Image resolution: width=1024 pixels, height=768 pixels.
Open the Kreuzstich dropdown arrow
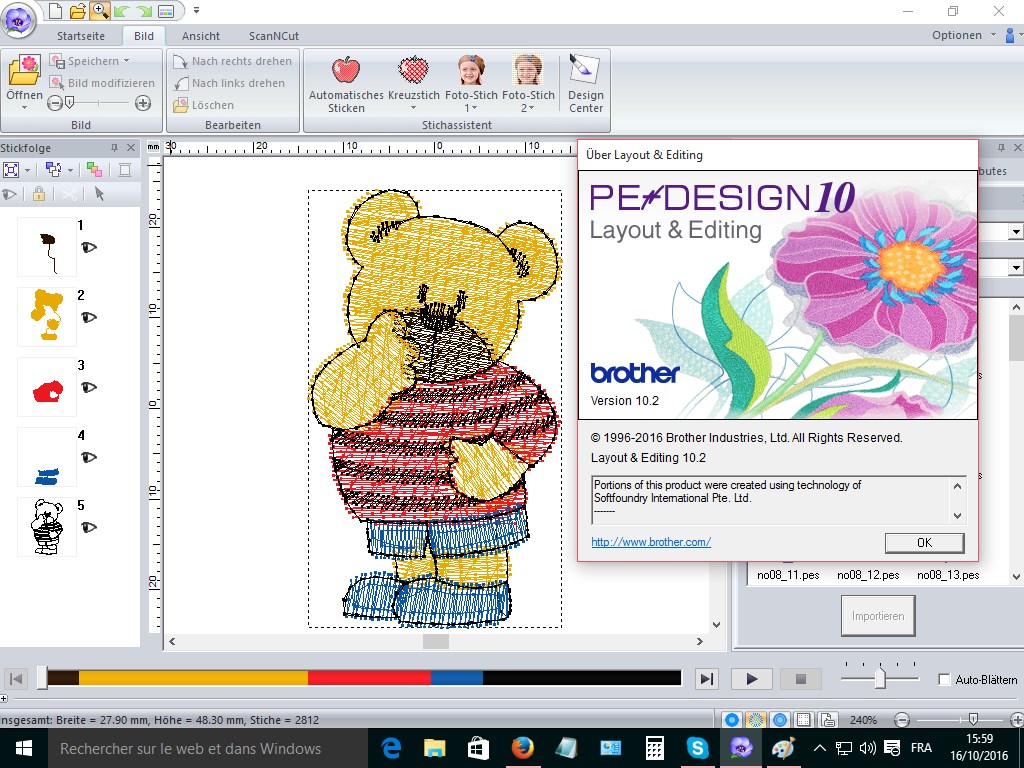pyautogui.click(x=413, y=108)
